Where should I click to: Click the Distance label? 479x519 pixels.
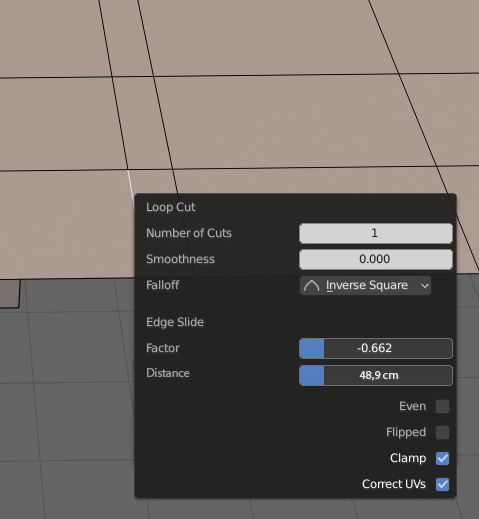pos(168,373)
